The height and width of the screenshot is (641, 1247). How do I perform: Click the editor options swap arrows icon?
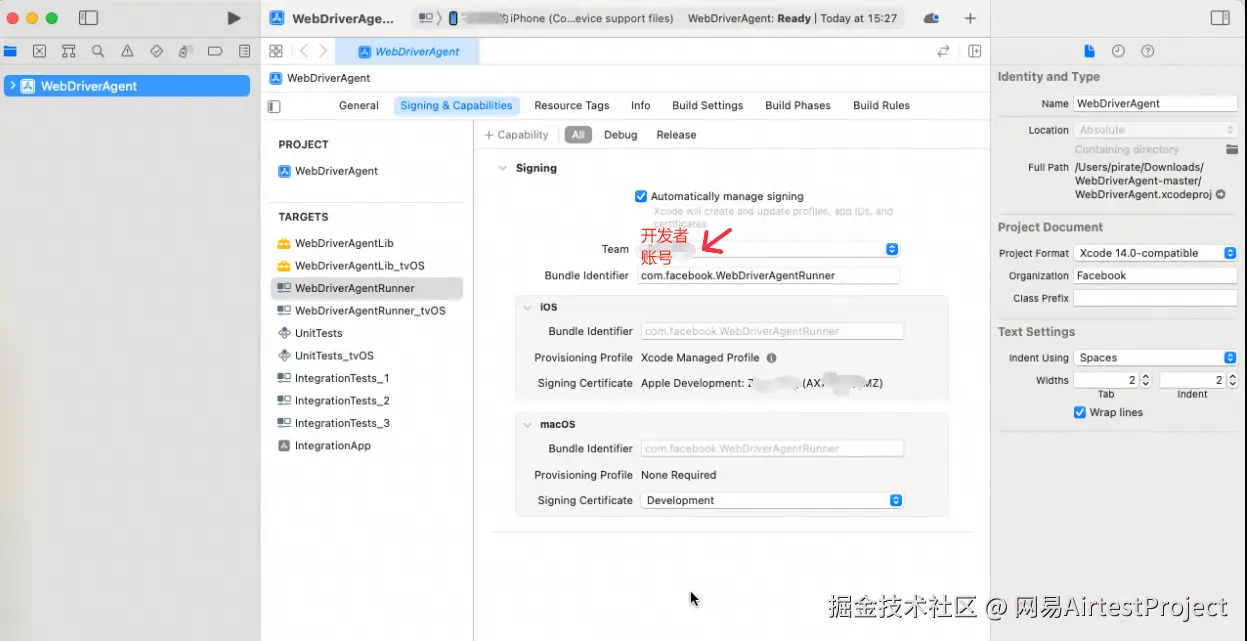943,51
